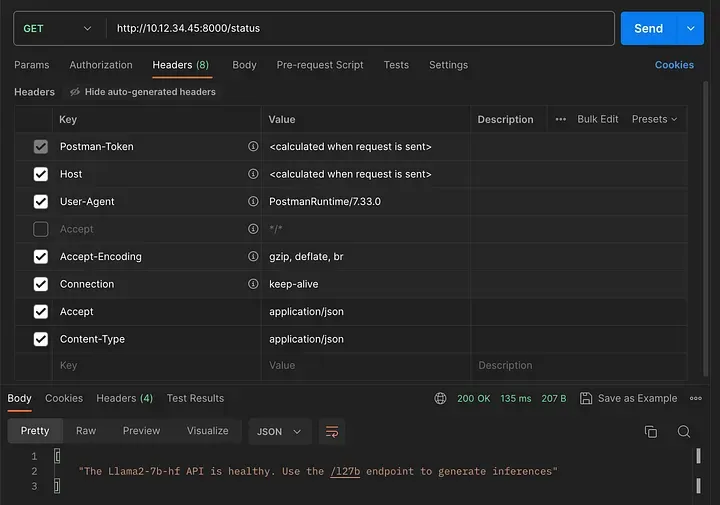Click the eye icon to hide auto-generated headers
720x505 pixels.
coord(75,92)
